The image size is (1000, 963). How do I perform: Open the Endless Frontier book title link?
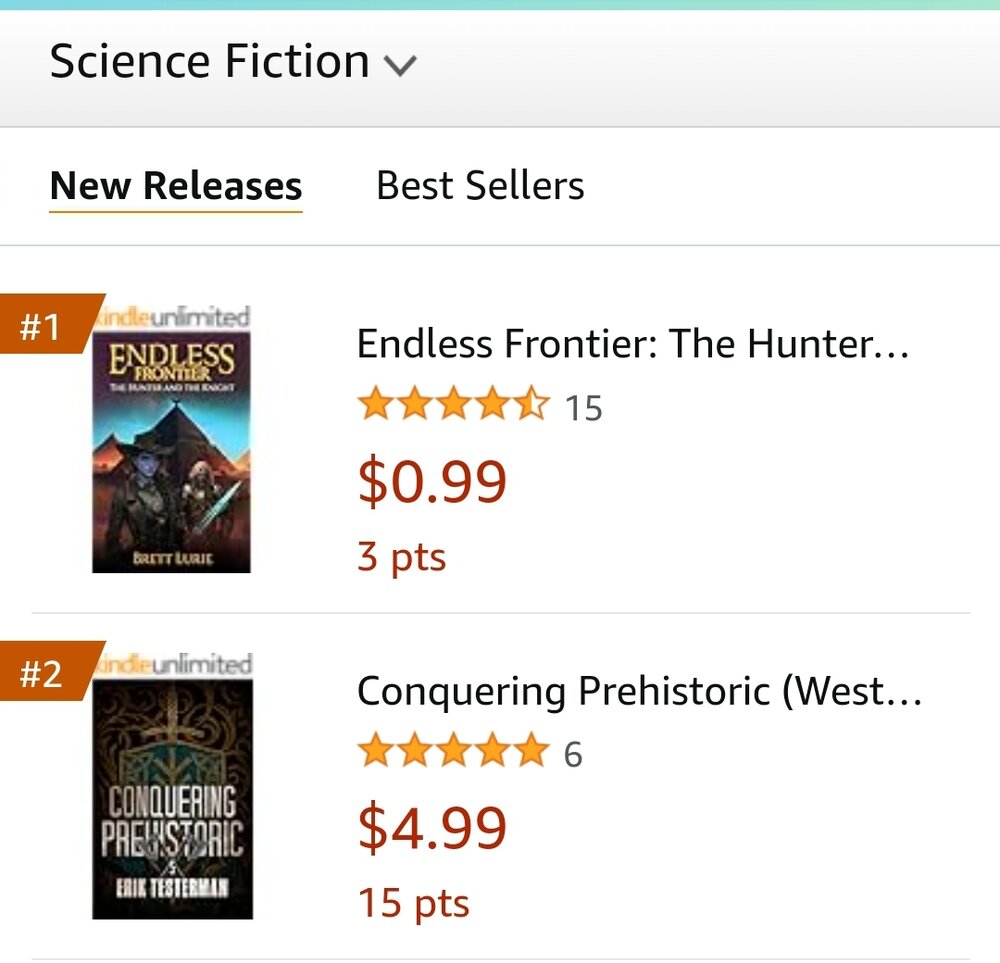[632, 343]
